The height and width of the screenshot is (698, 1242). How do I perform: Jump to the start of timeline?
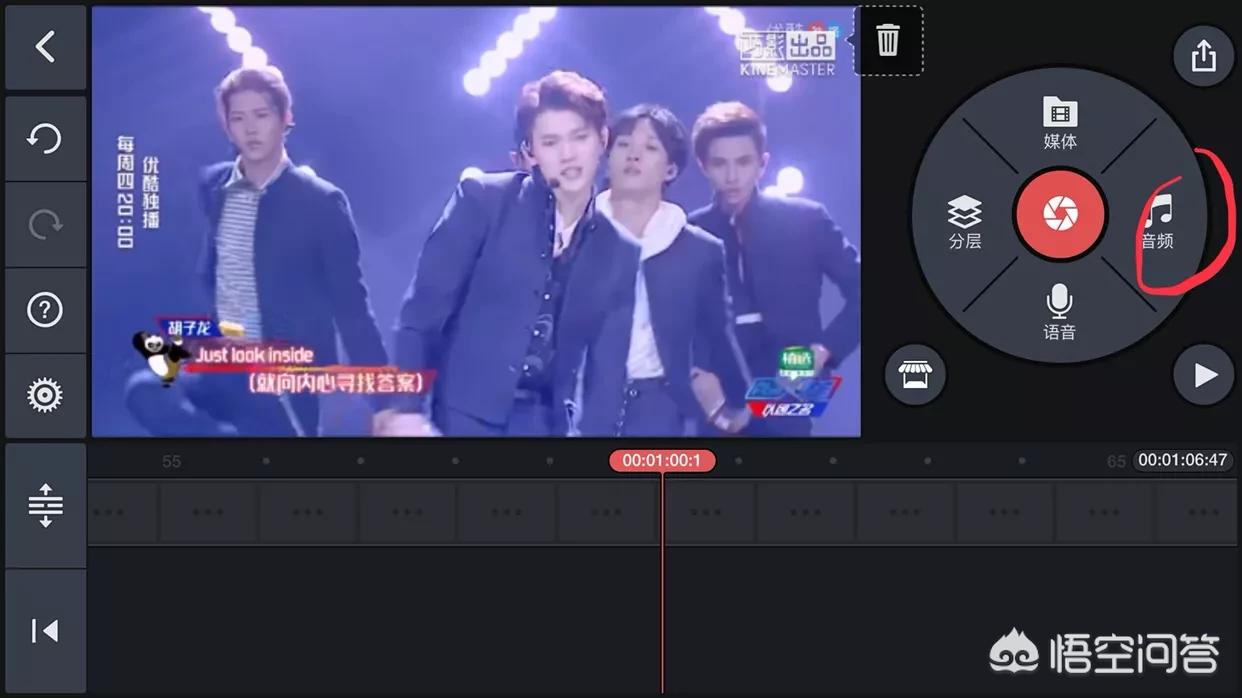(45, 631)
